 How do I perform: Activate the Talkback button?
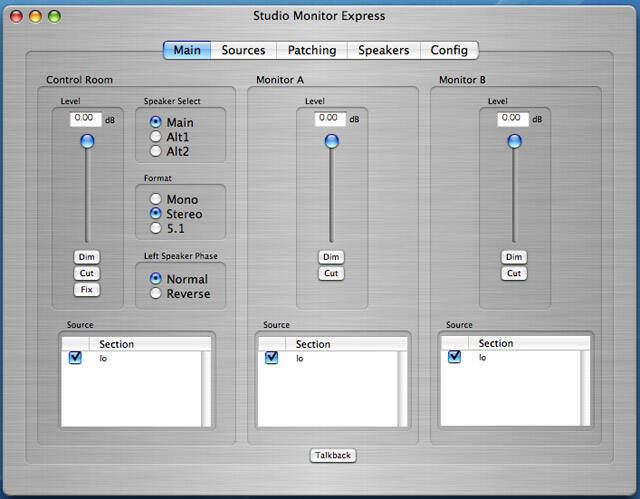point(333,455)
